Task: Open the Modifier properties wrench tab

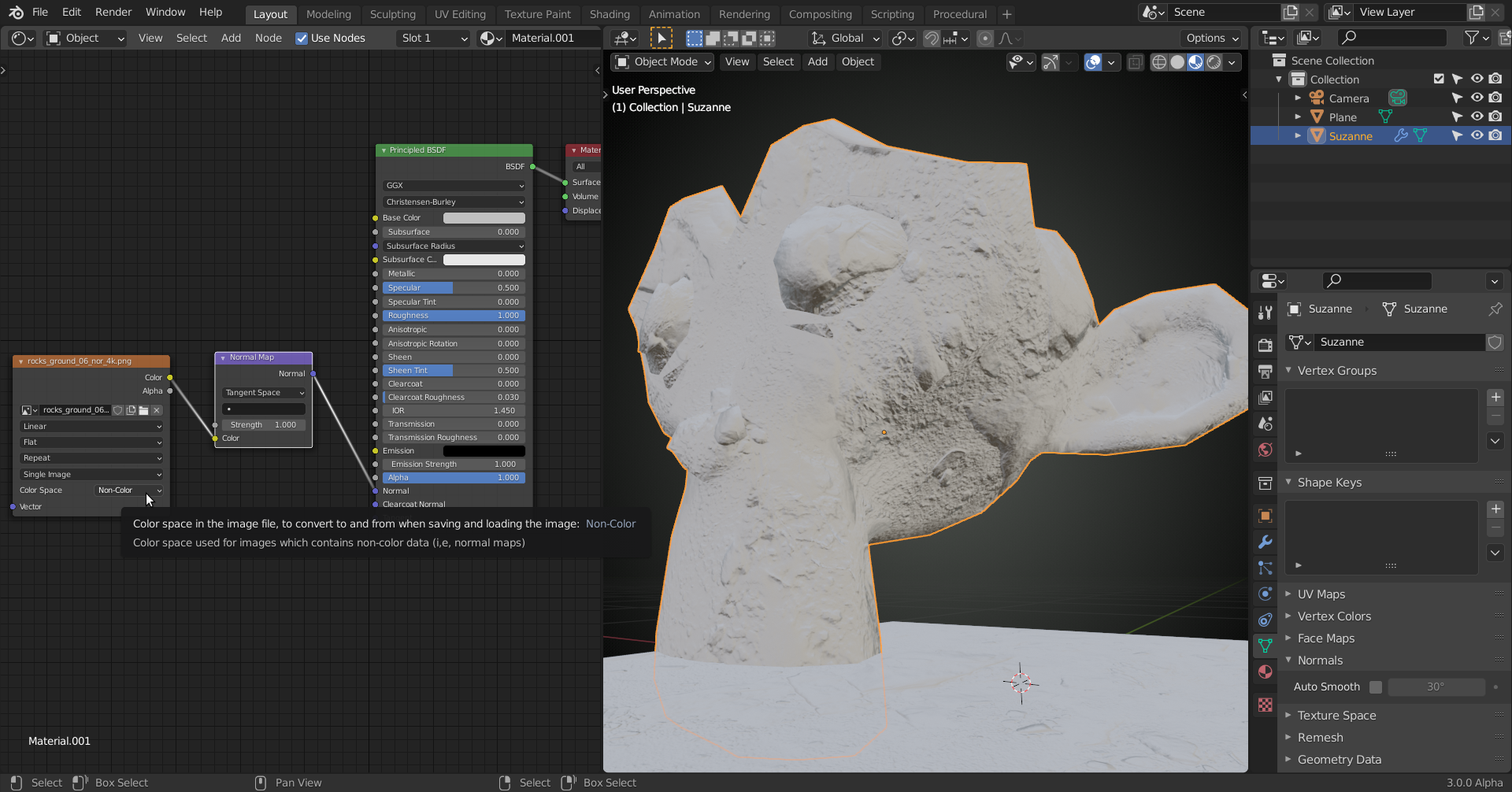Action: pyautogui.click(x=1265, y=542)
